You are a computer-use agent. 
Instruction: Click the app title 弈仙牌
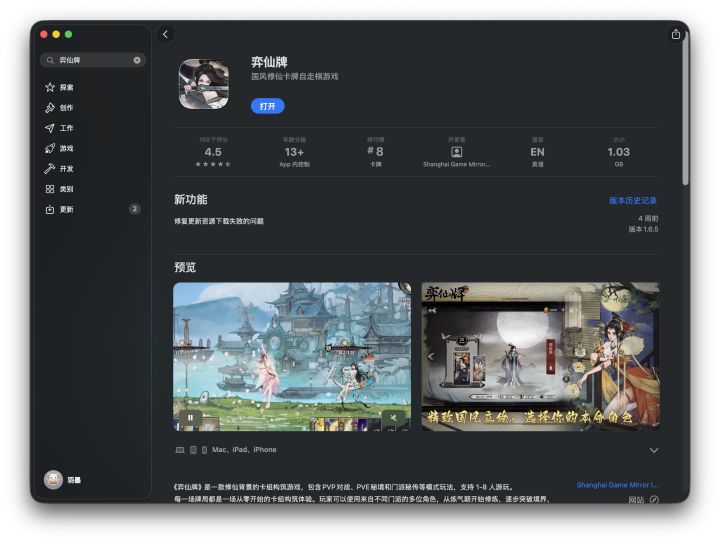pos(269,62)
